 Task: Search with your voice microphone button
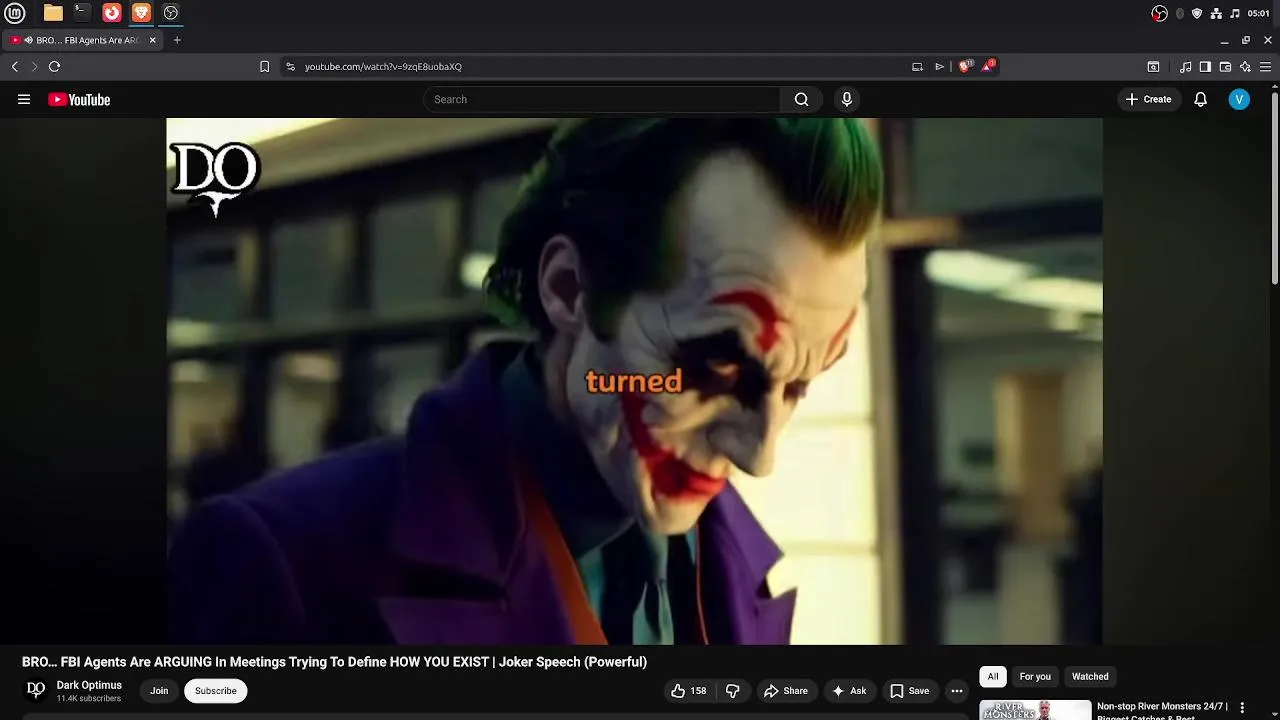tap(847, 99)
